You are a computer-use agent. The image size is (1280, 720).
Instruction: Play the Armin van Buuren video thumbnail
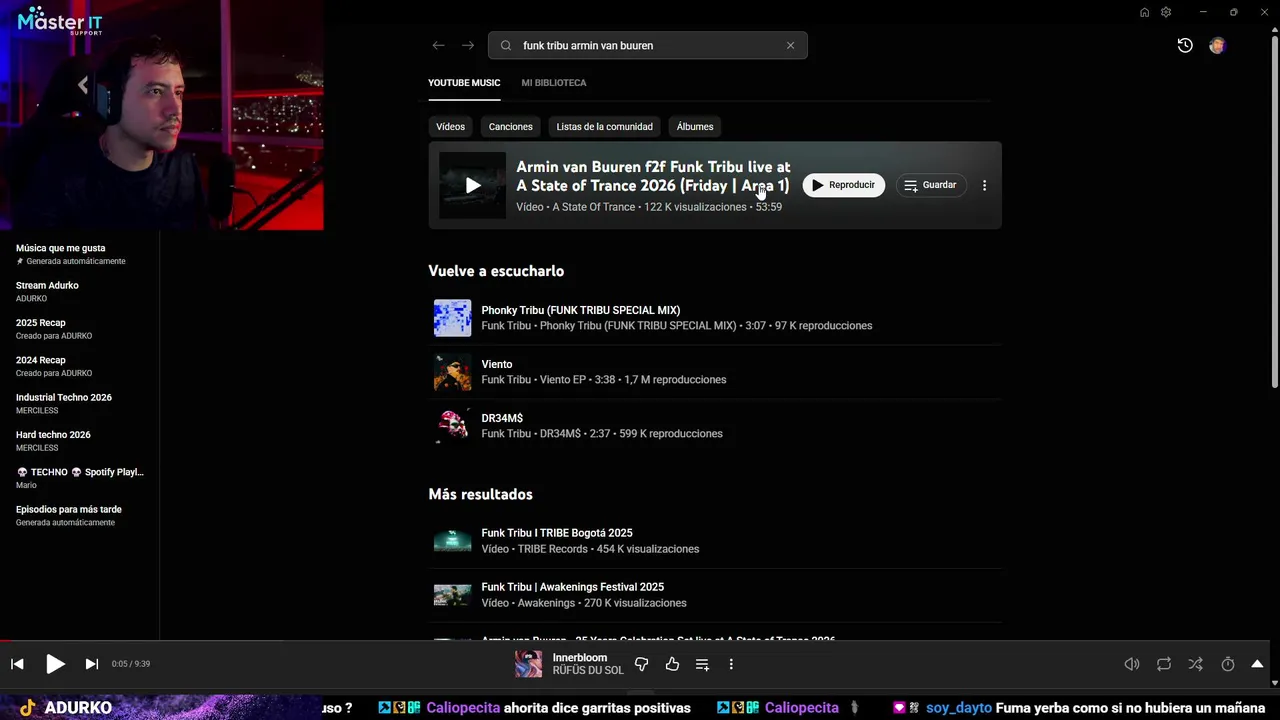pos(473,185)
